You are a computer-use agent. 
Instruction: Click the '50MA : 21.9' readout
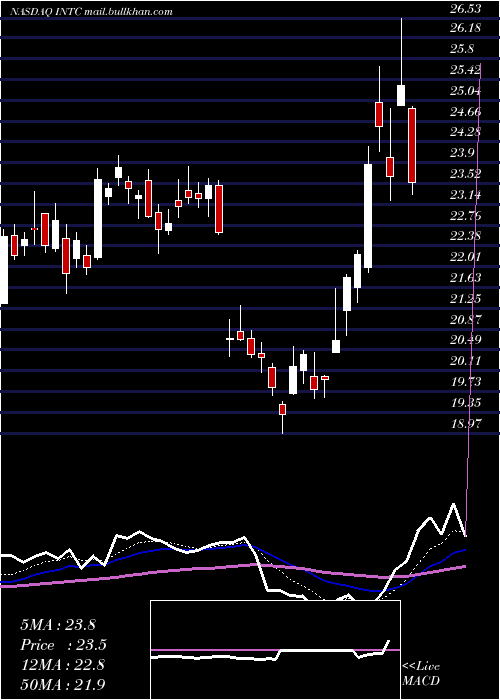(62, 684)
